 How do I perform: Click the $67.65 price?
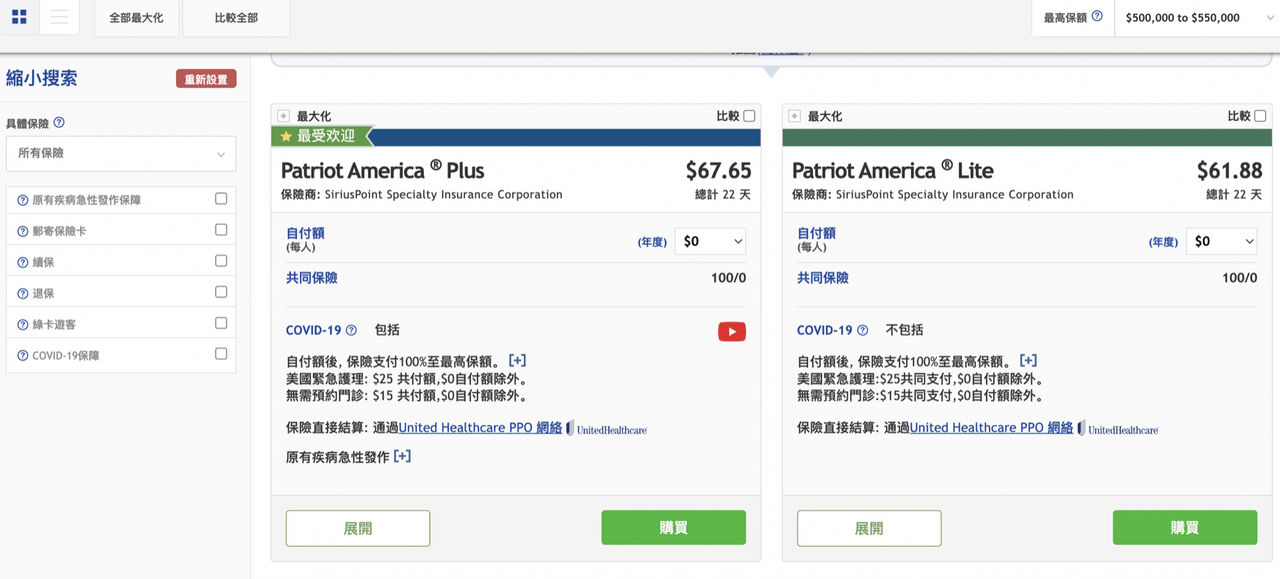(718, 171)
